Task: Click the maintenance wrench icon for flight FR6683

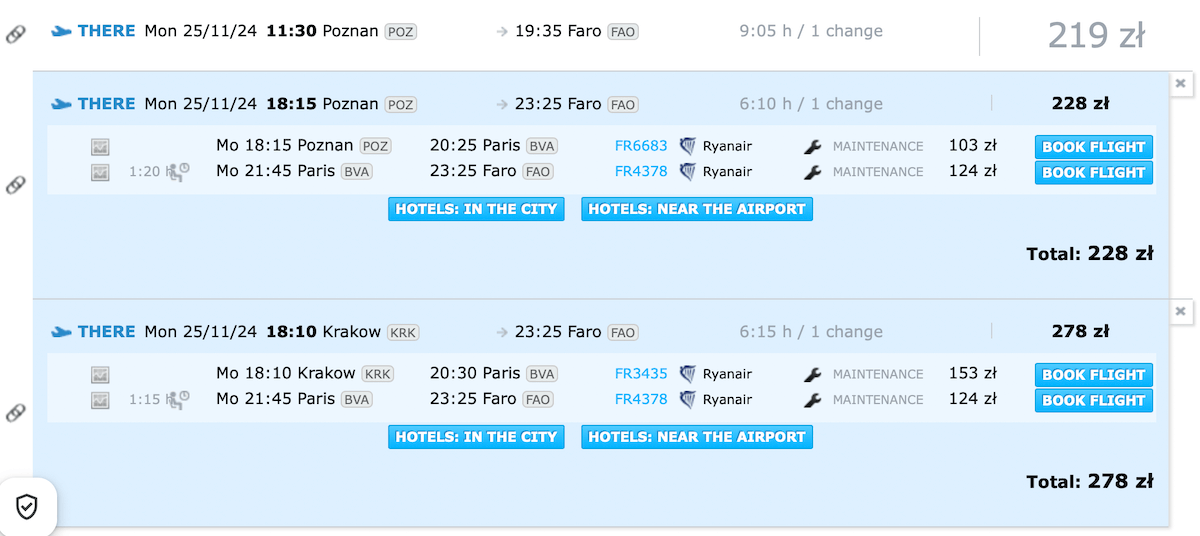Action: 812,147
